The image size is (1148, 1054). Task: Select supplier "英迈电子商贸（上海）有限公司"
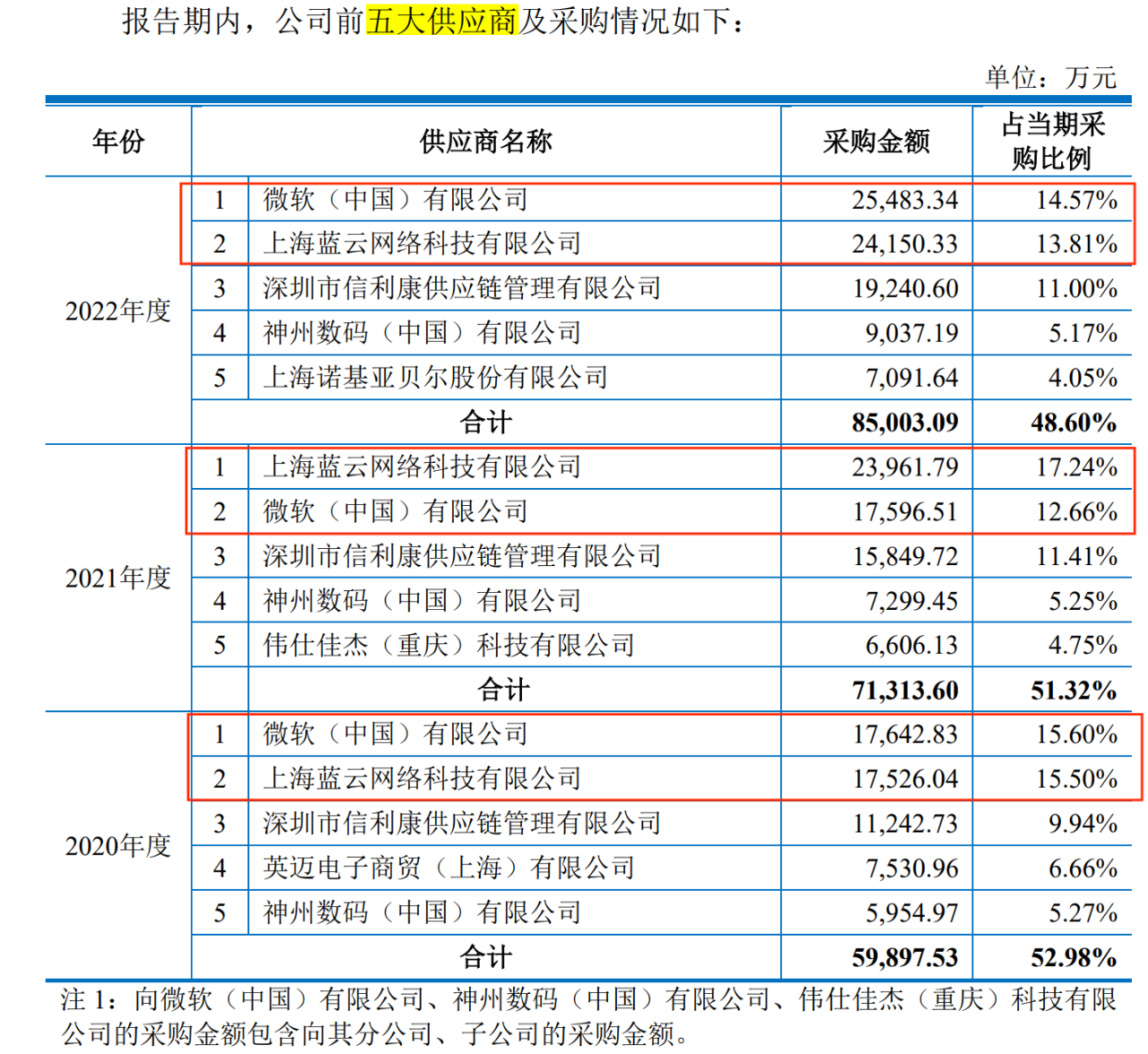tap(449, 867)
